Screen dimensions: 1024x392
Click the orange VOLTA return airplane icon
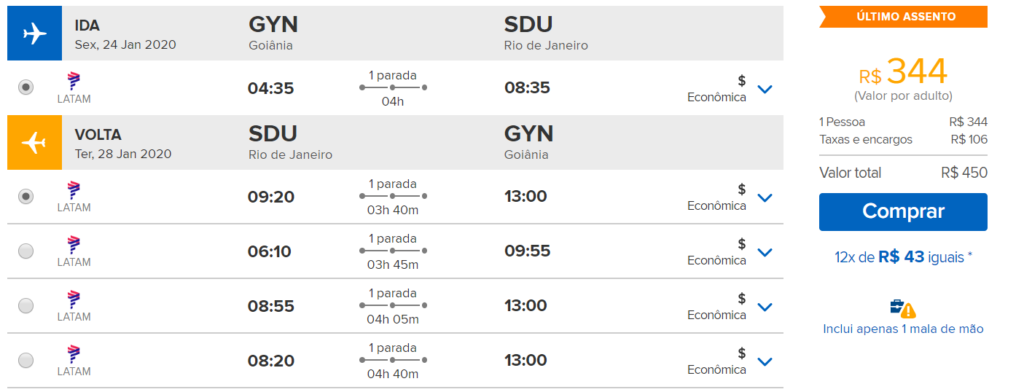tap(35, 142)
